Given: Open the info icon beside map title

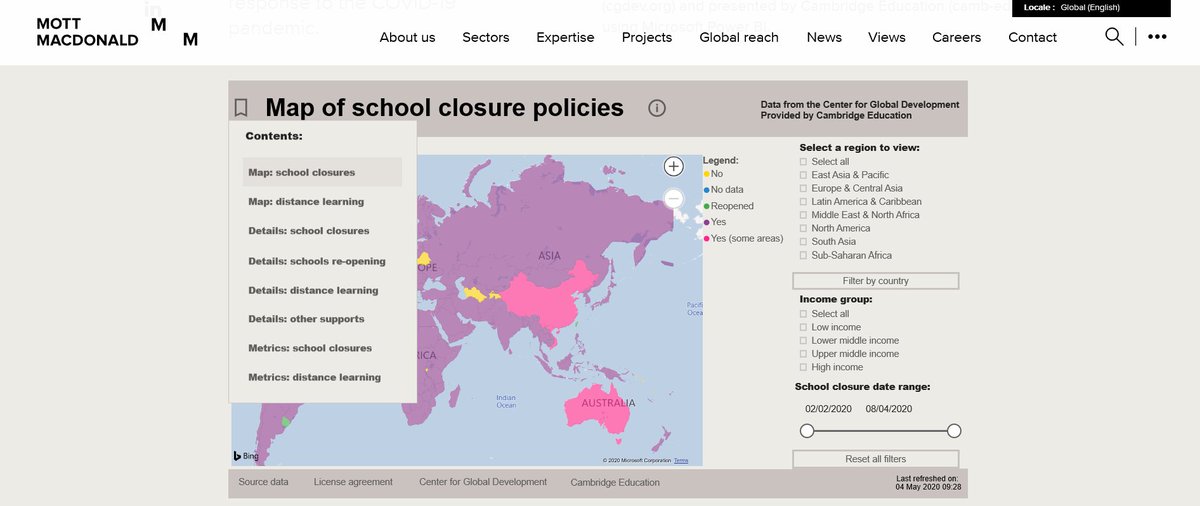Looking at the screenshot, I should [657, 108].
